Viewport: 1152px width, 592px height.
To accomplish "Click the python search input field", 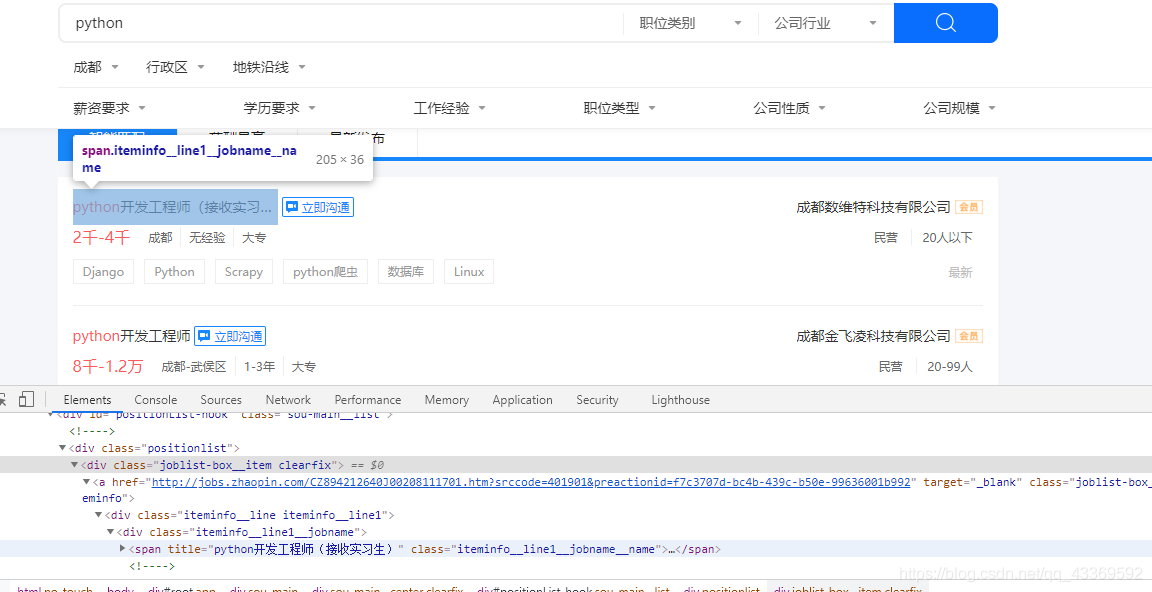I will coord(300,20).
